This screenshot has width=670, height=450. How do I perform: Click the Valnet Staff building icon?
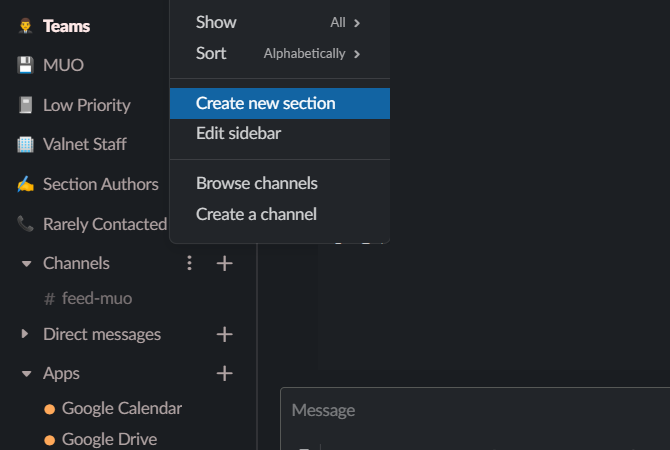click(x=25, y=144)
